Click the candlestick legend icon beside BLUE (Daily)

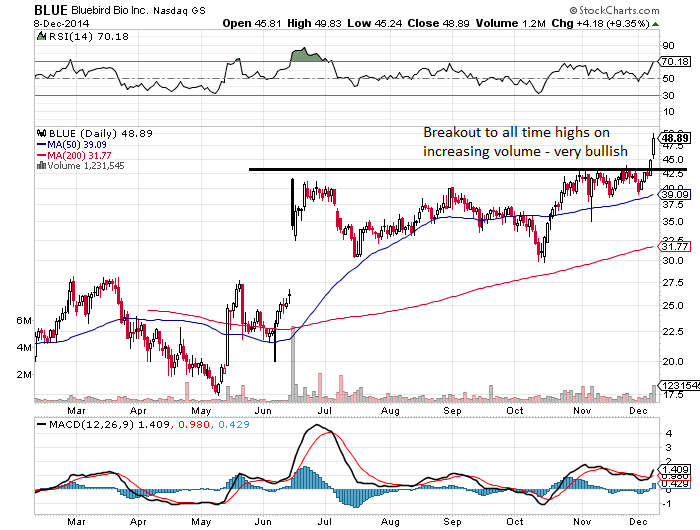coord(42,133)
